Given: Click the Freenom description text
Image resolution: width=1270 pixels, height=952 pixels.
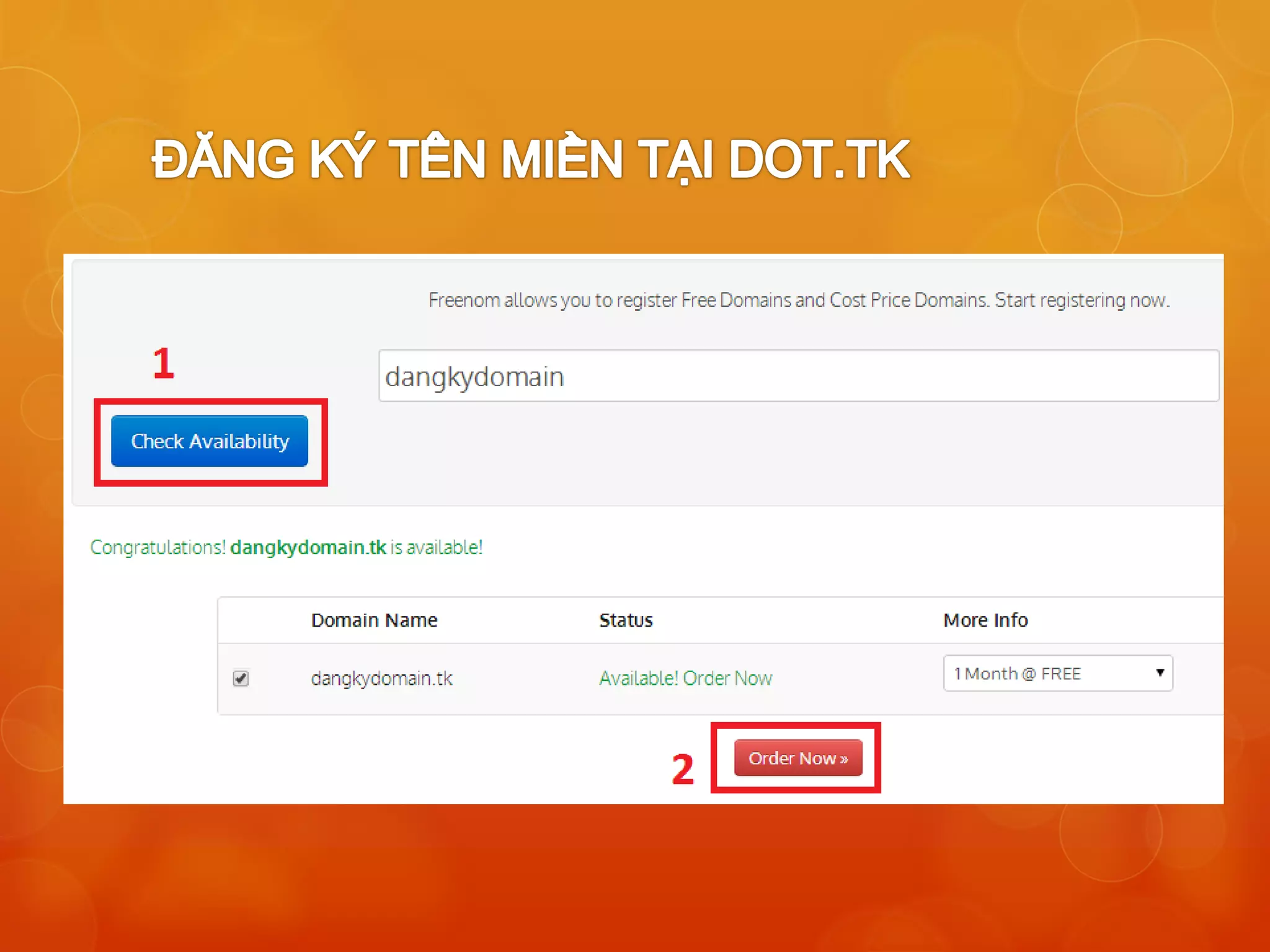Looking at the screenshot, I should point(798,301).
